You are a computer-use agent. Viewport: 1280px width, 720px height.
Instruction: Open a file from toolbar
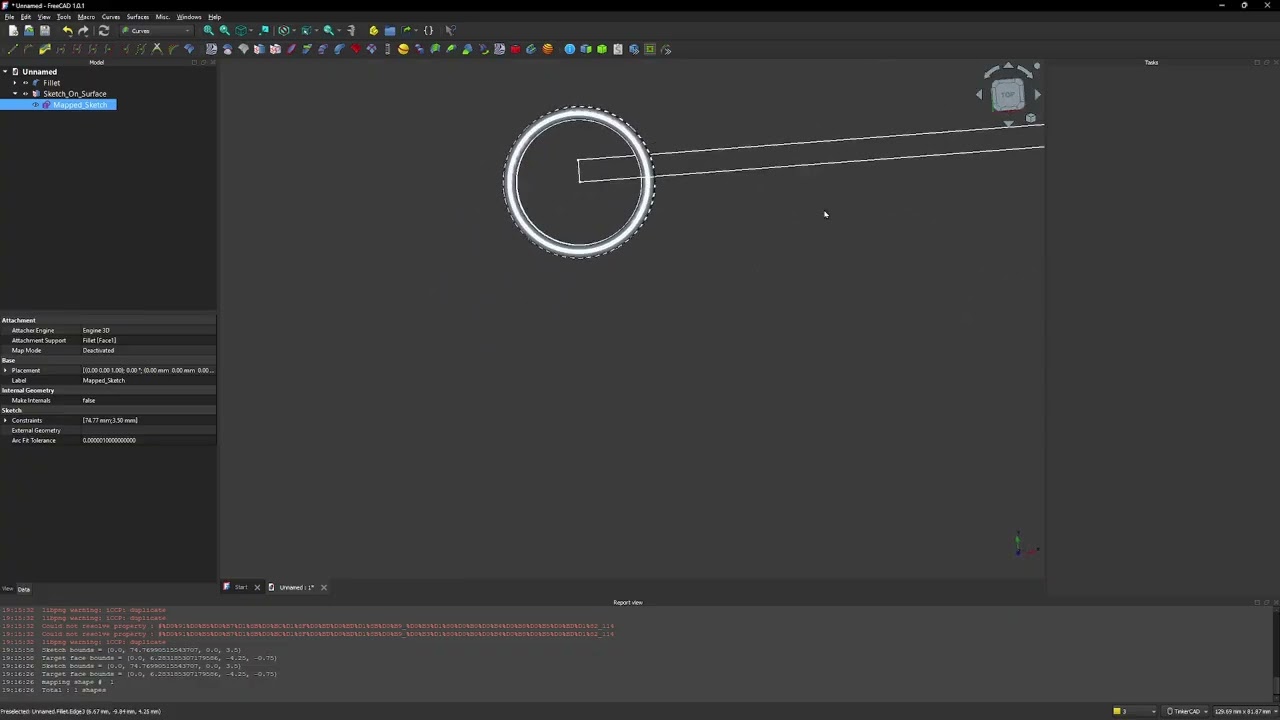pos(29,31)
